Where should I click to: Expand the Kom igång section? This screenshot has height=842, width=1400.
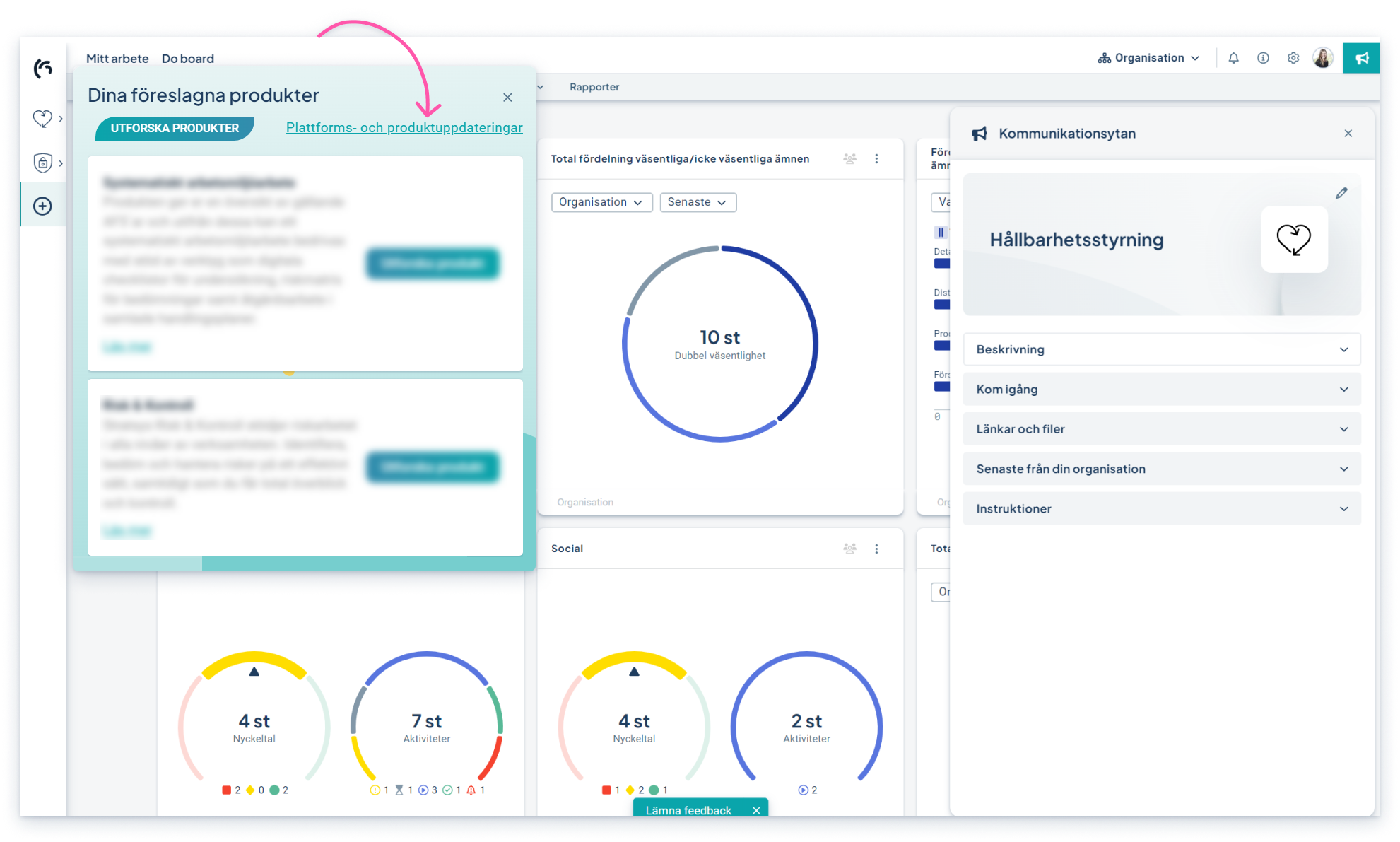1161,390
